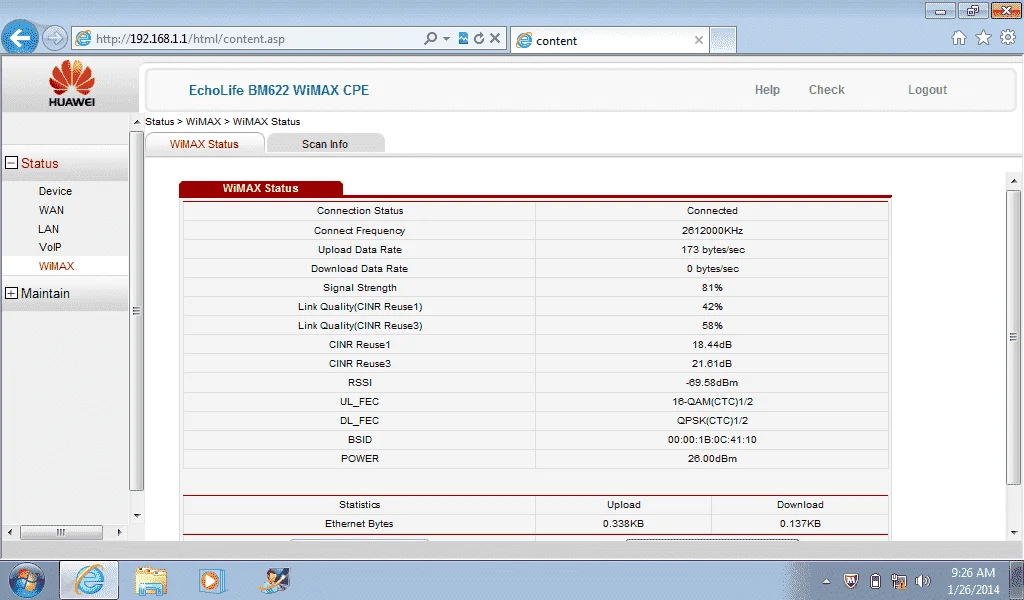Viewport: 1024px width, 600px height.
Task: Click the search magnifier icon in address bar
Action: click(430, 39)
